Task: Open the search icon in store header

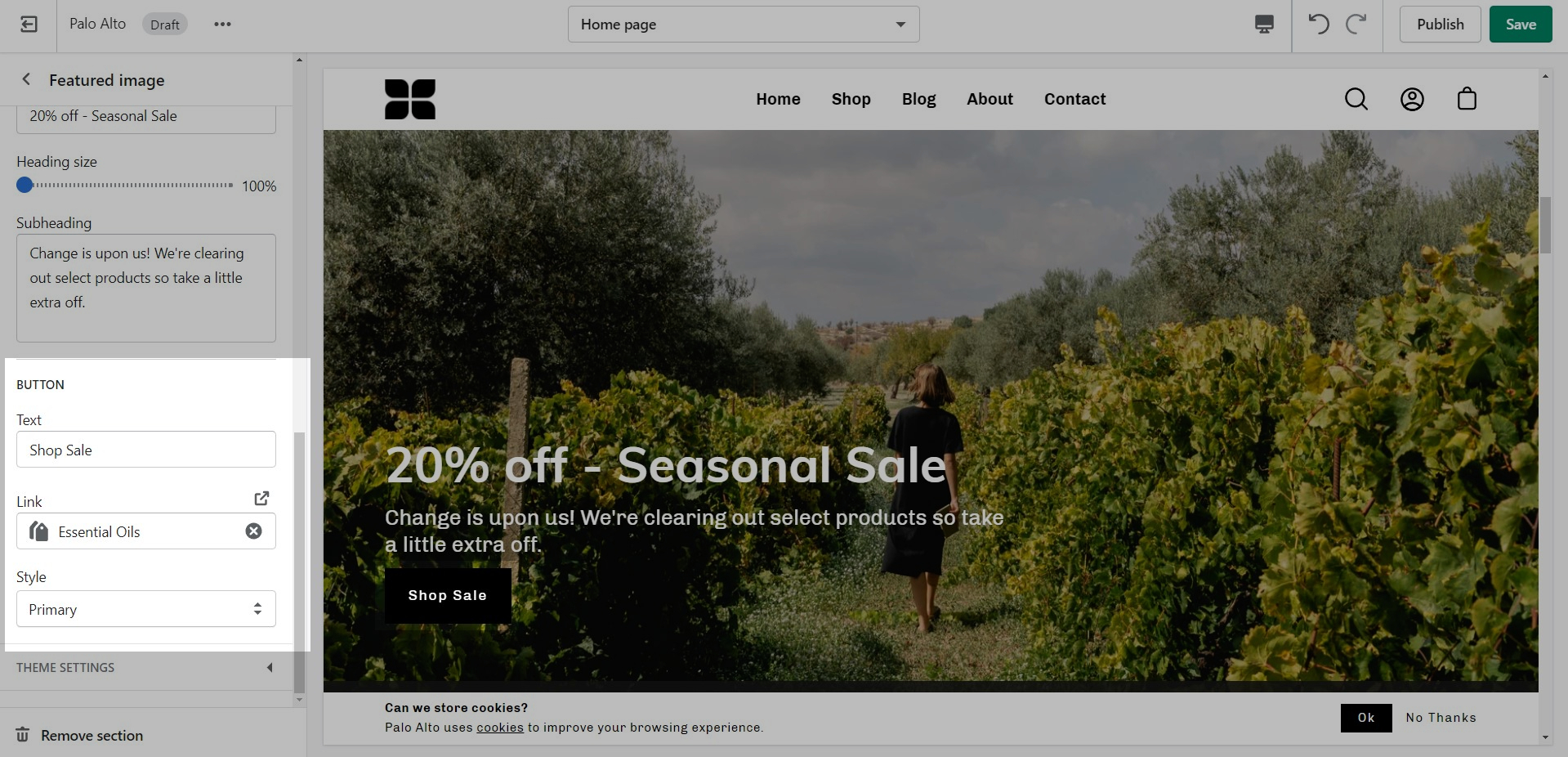Action: pyautogui.click(x=1356, y=99)
